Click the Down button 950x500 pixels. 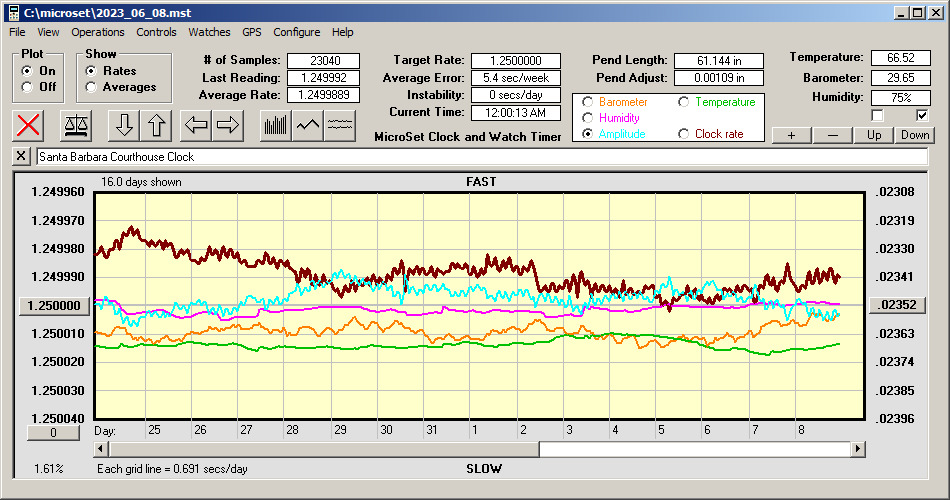click(x=915, y=135)
